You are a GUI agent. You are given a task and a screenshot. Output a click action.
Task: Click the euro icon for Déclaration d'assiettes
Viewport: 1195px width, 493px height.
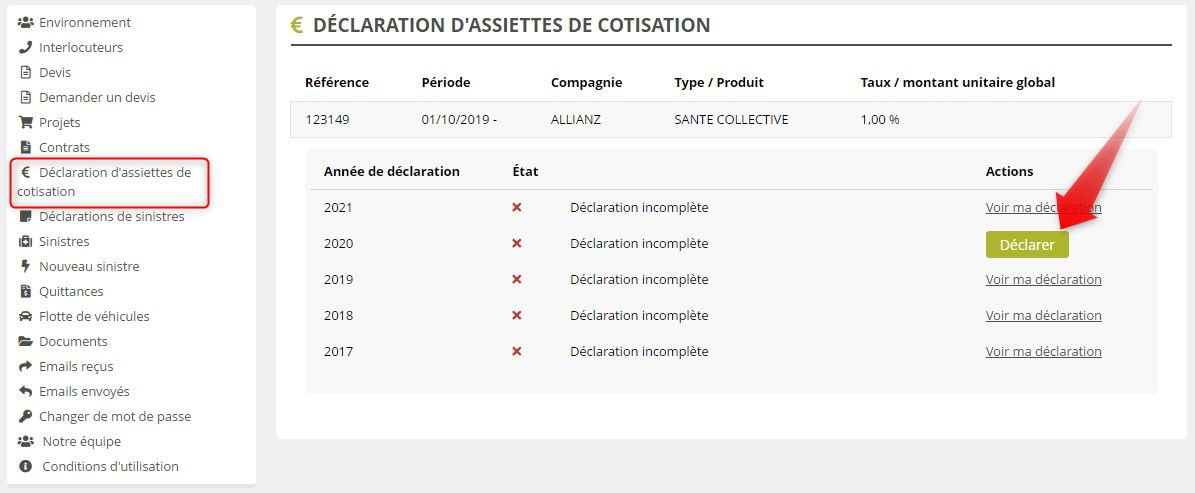click(26, 172)
